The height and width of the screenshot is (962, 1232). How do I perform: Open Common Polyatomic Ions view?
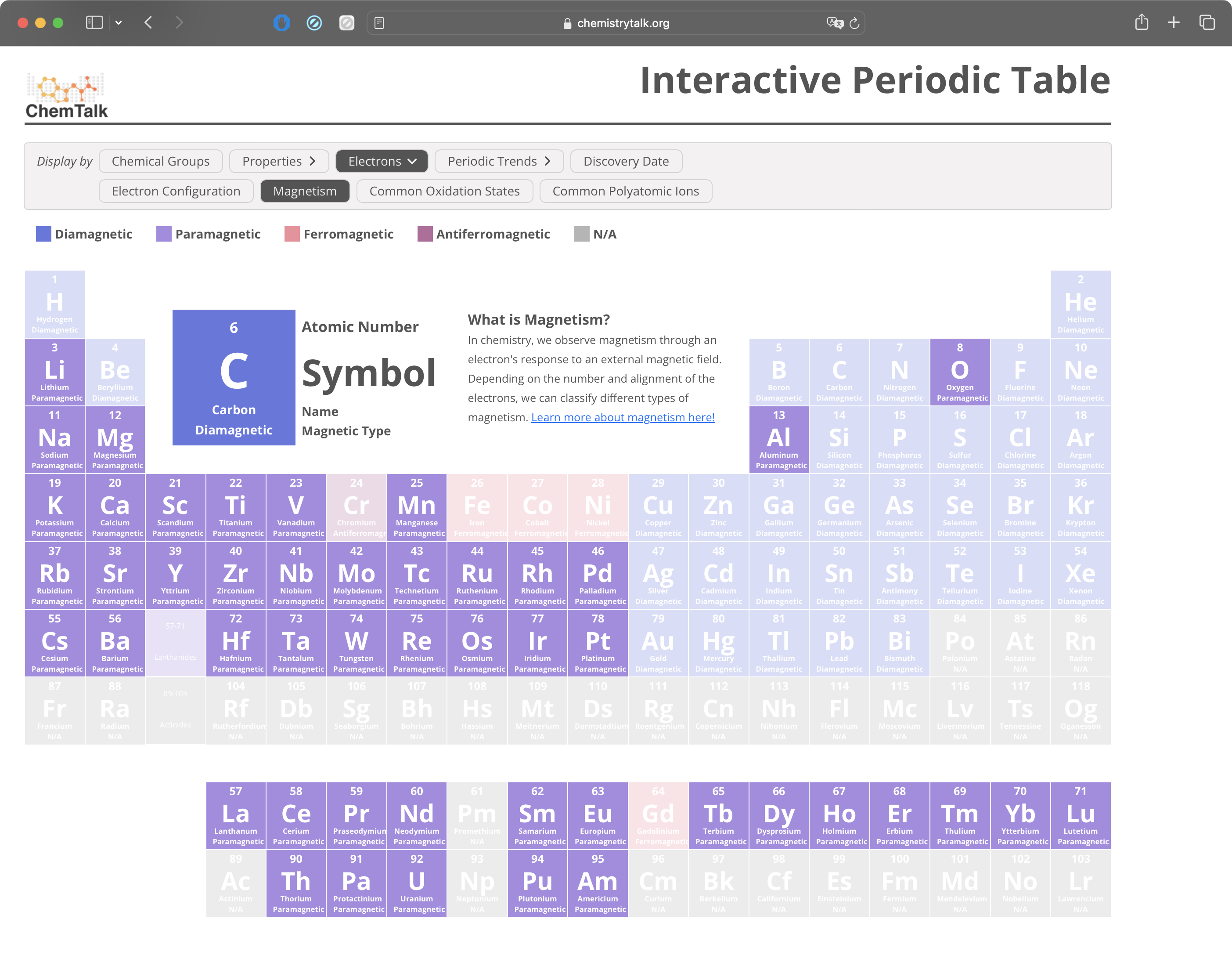(626, 191)
